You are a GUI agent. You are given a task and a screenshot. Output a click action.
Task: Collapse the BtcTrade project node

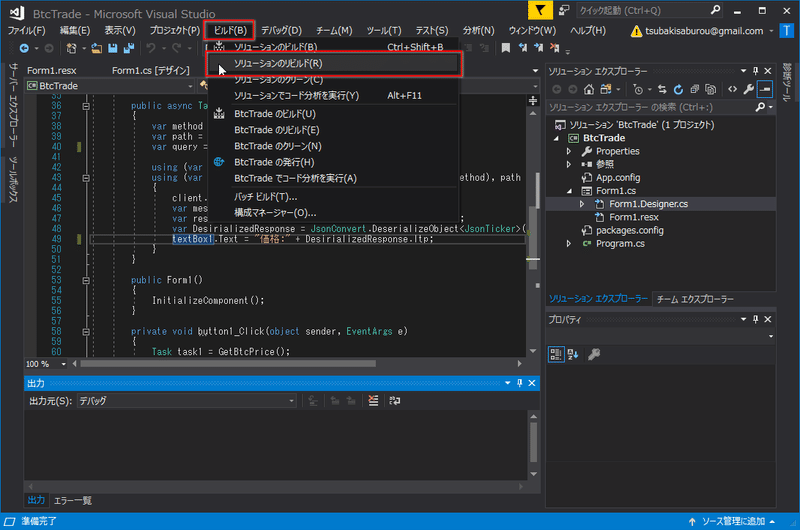[557, 138]
